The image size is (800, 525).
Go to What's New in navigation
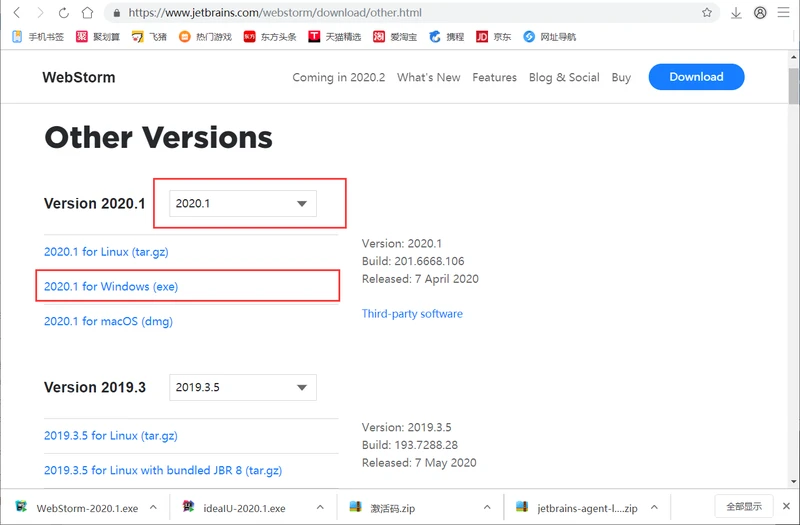[x=428, y=77]
